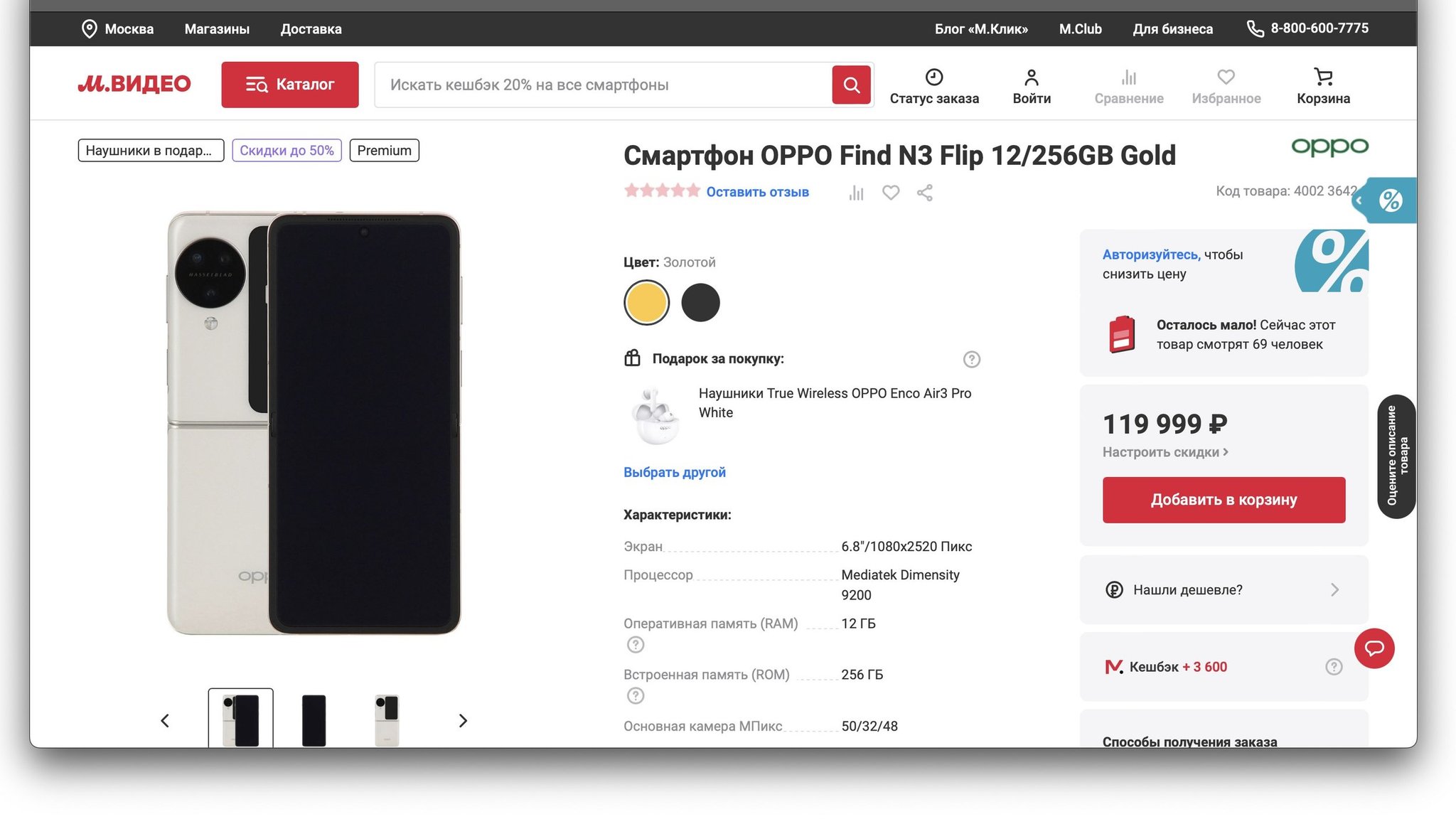Open Избранное in the header

(x=1226, y=87)
